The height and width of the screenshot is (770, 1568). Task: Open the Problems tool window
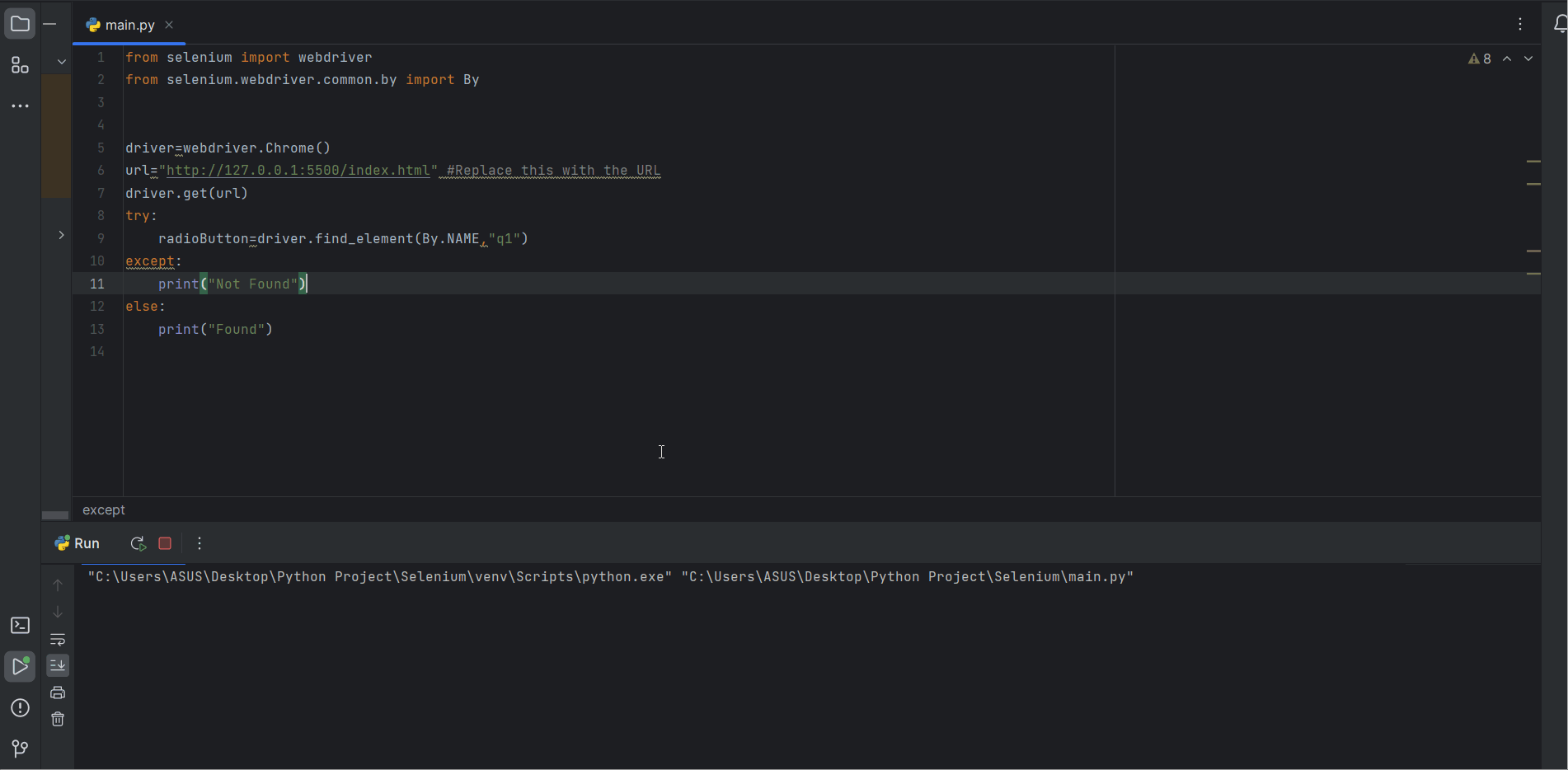point(20,708)
